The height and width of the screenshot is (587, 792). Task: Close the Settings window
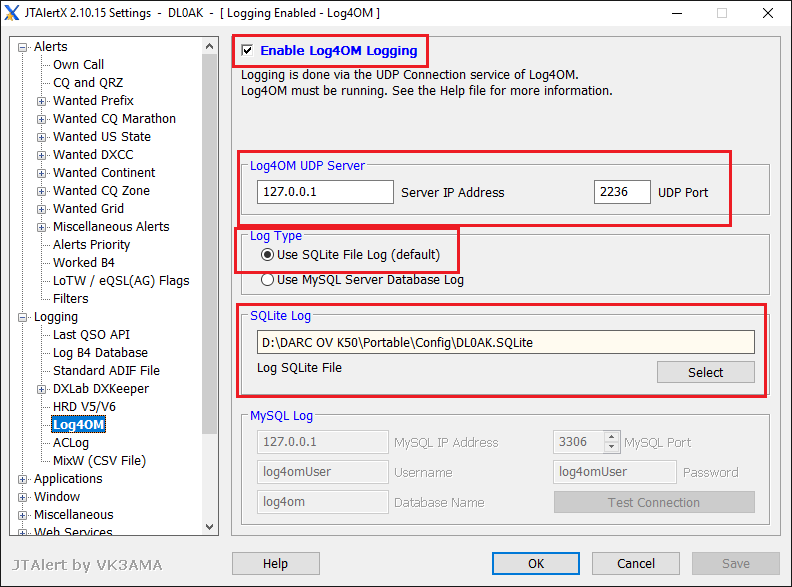pos(768,13)
